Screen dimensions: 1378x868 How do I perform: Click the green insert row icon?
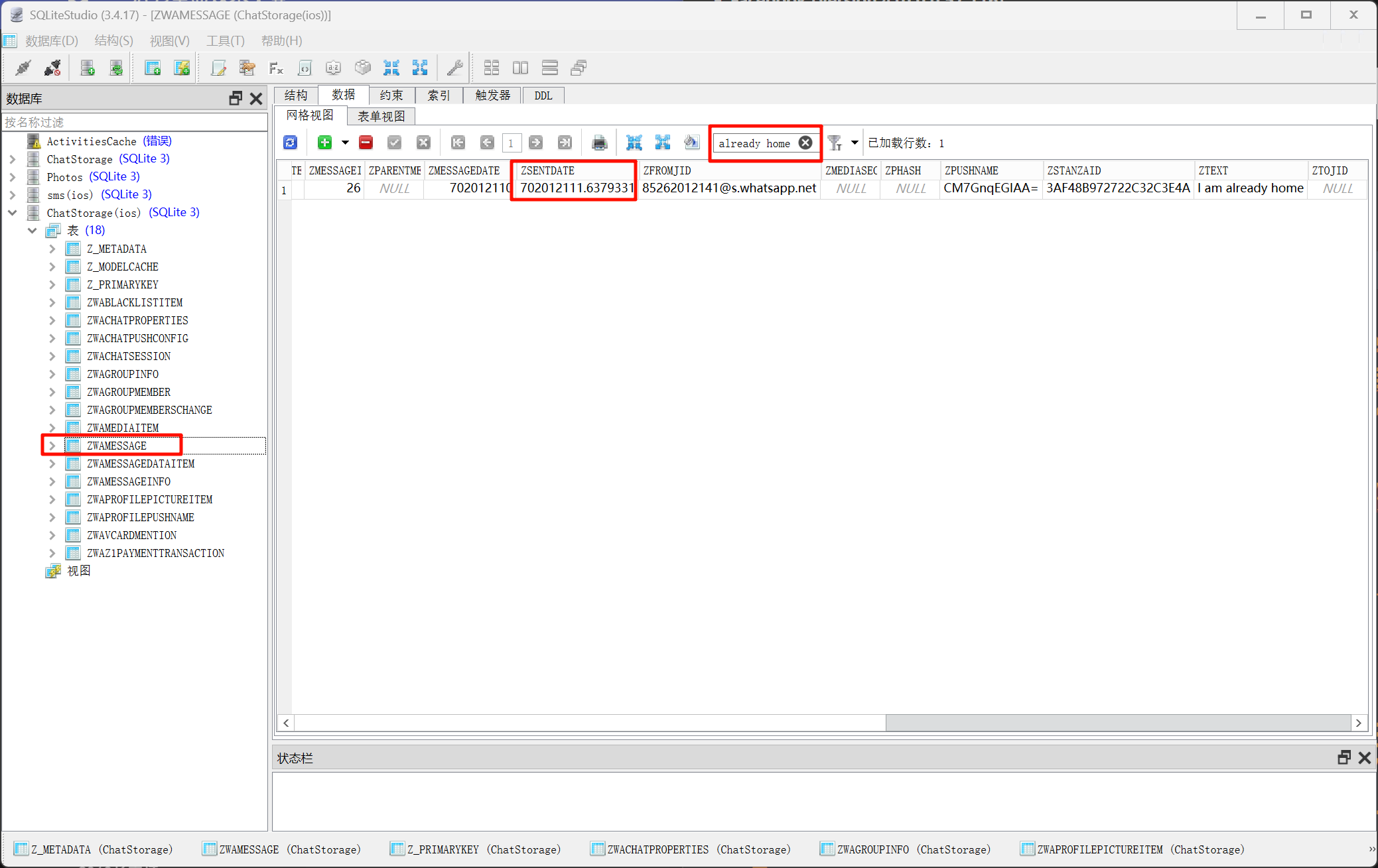coord(324,143)
